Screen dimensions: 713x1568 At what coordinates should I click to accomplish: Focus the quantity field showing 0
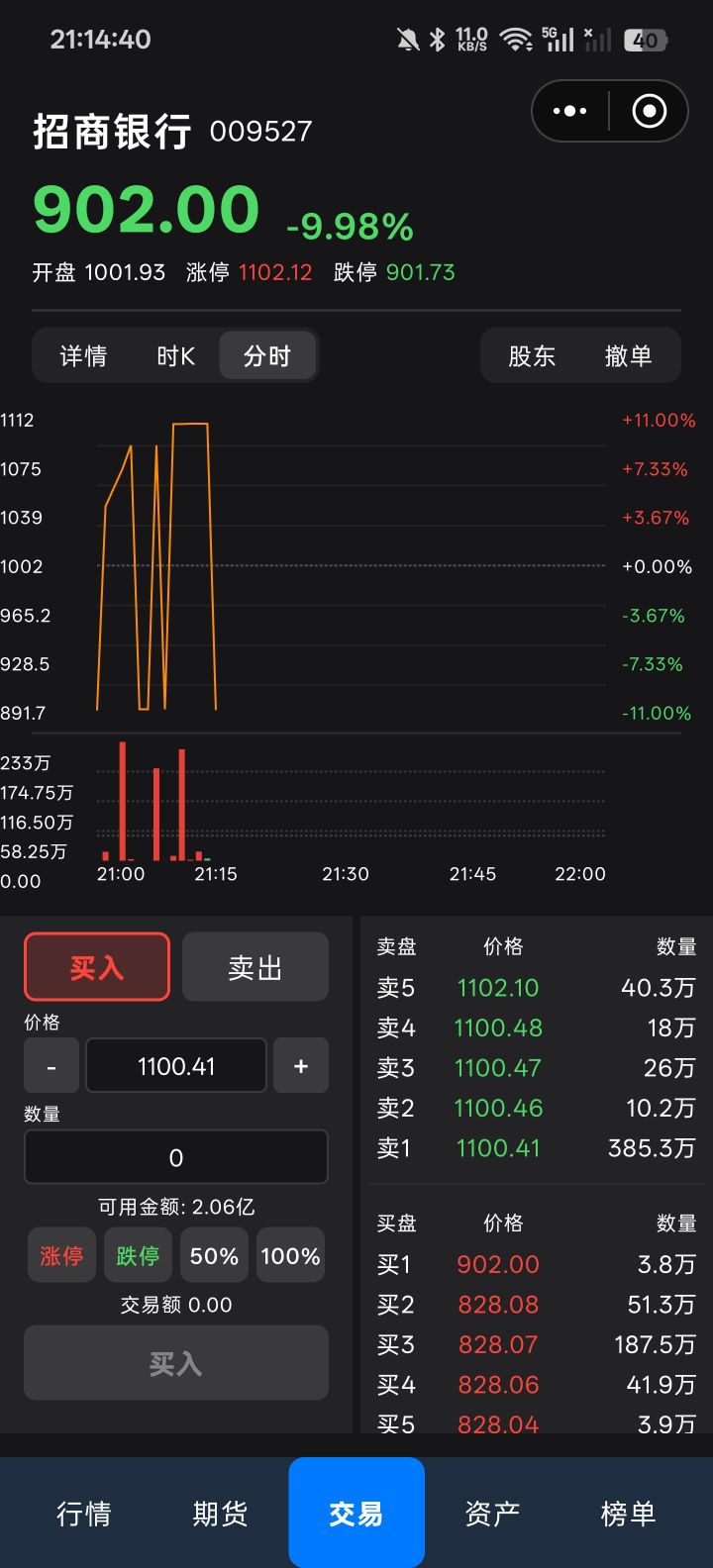tap(176, 1157)
